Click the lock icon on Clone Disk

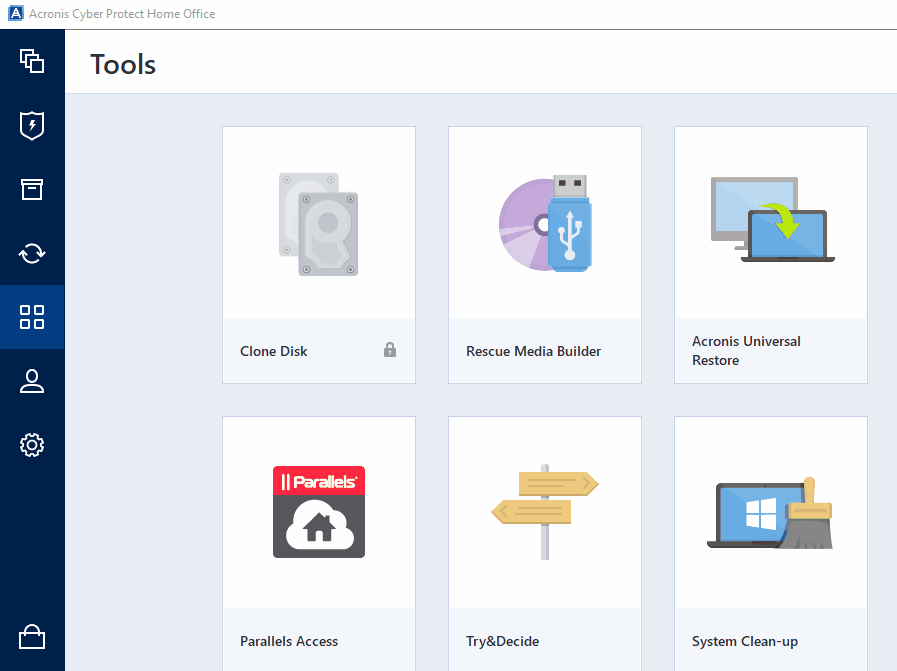tap(390, 350)
